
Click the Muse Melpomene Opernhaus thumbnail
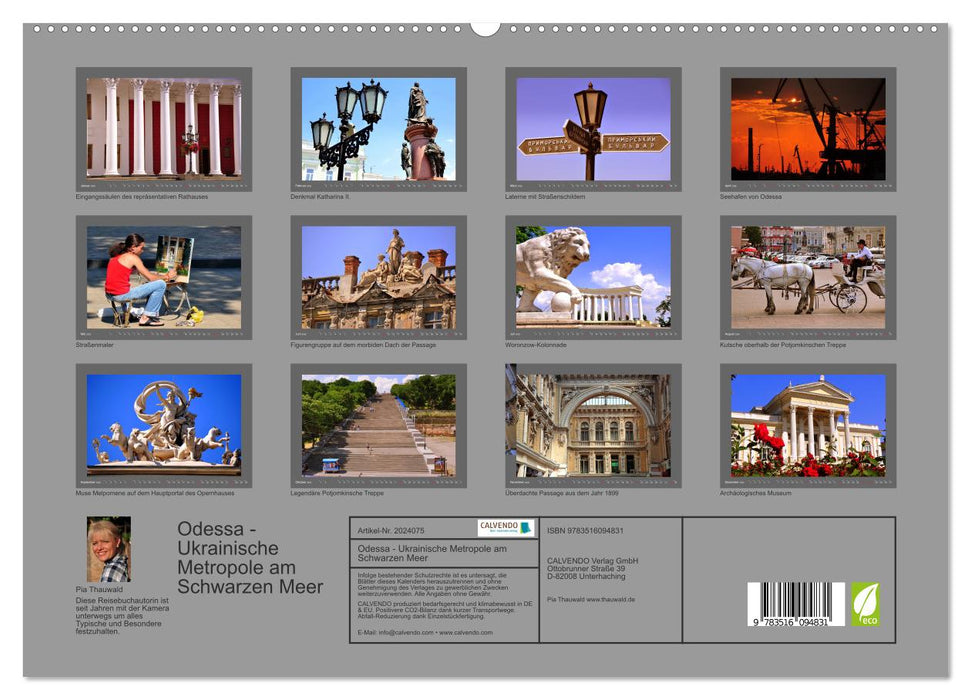point(160,425)
